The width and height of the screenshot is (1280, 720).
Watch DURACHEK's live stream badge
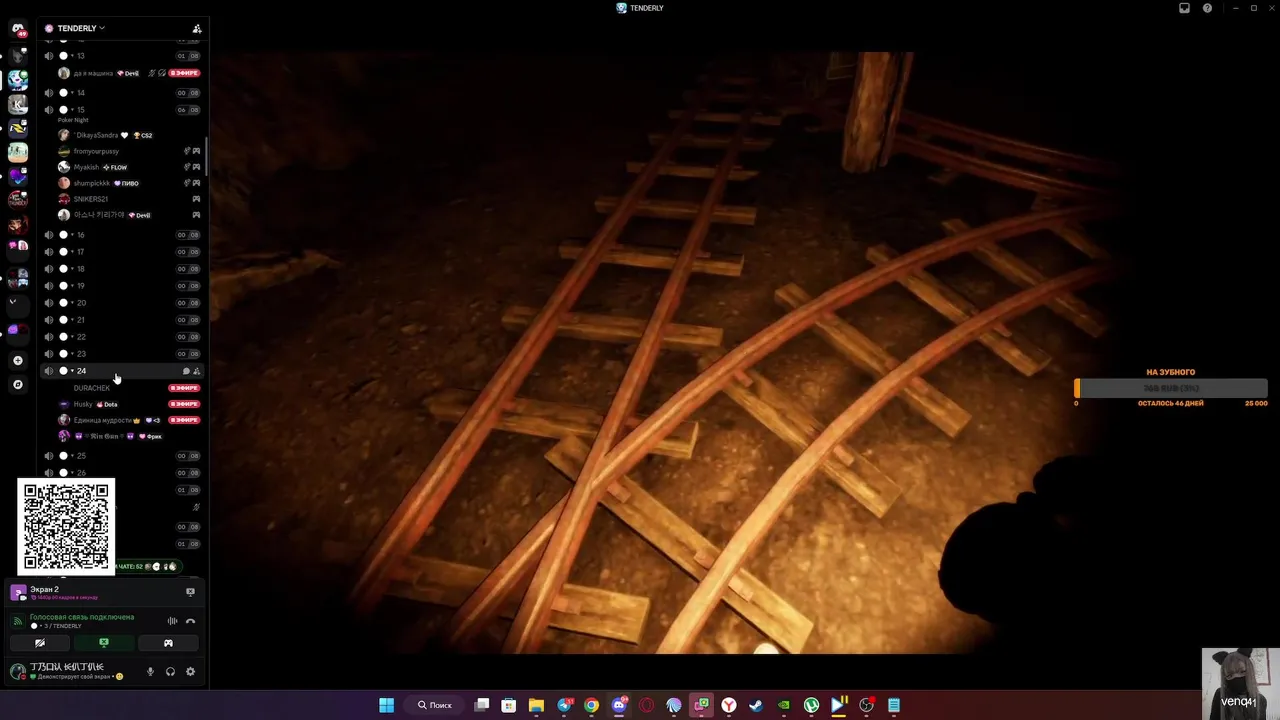pos(184,388)
